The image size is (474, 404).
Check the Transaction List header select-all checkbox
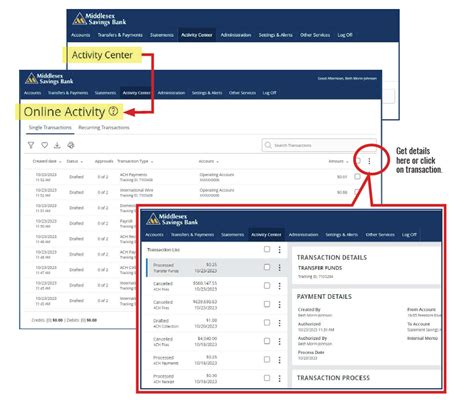click(267, 249)
